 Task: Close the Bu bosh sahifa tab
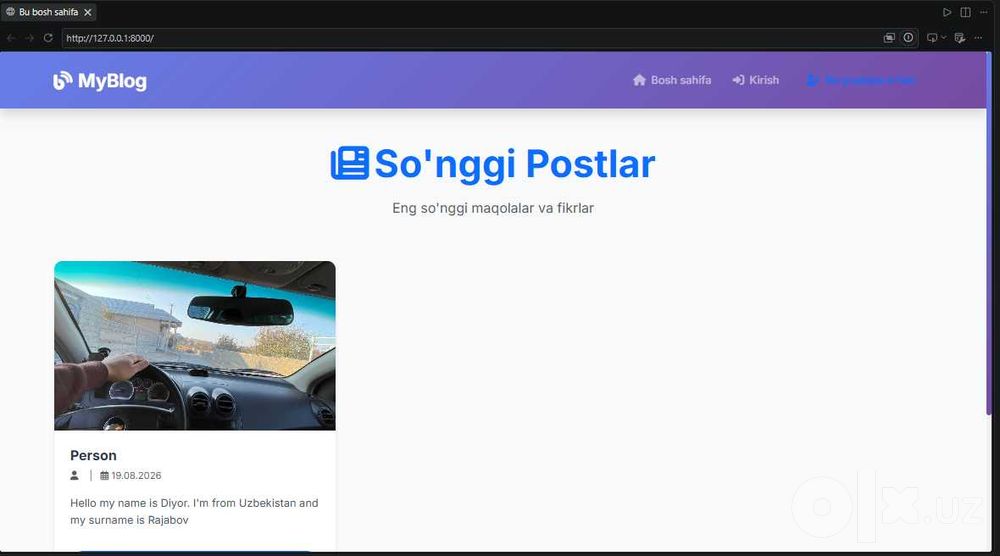click(88, 12)
